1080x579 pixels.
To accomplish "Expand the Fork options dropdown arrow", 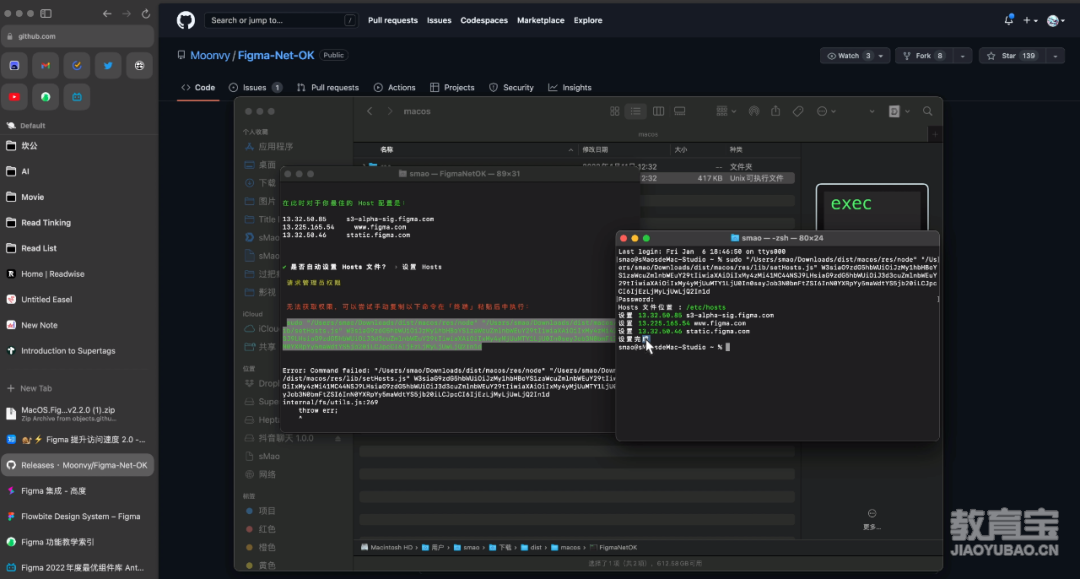I will 962,56.
